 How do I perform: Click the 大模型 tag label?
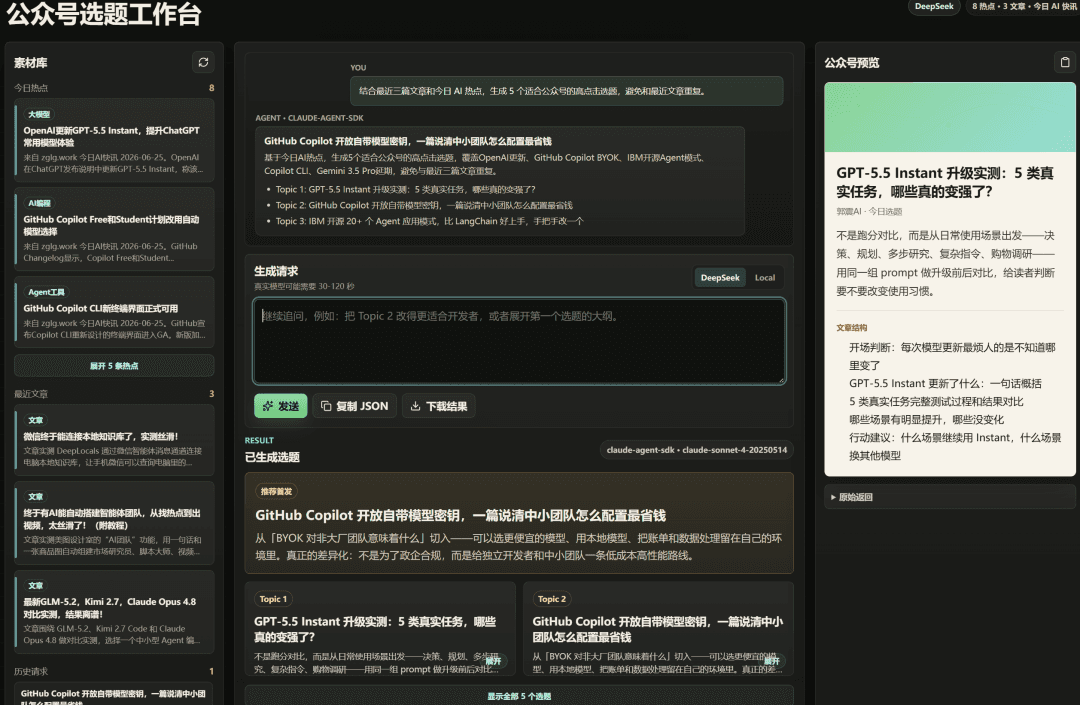click(x=39, y=114)
